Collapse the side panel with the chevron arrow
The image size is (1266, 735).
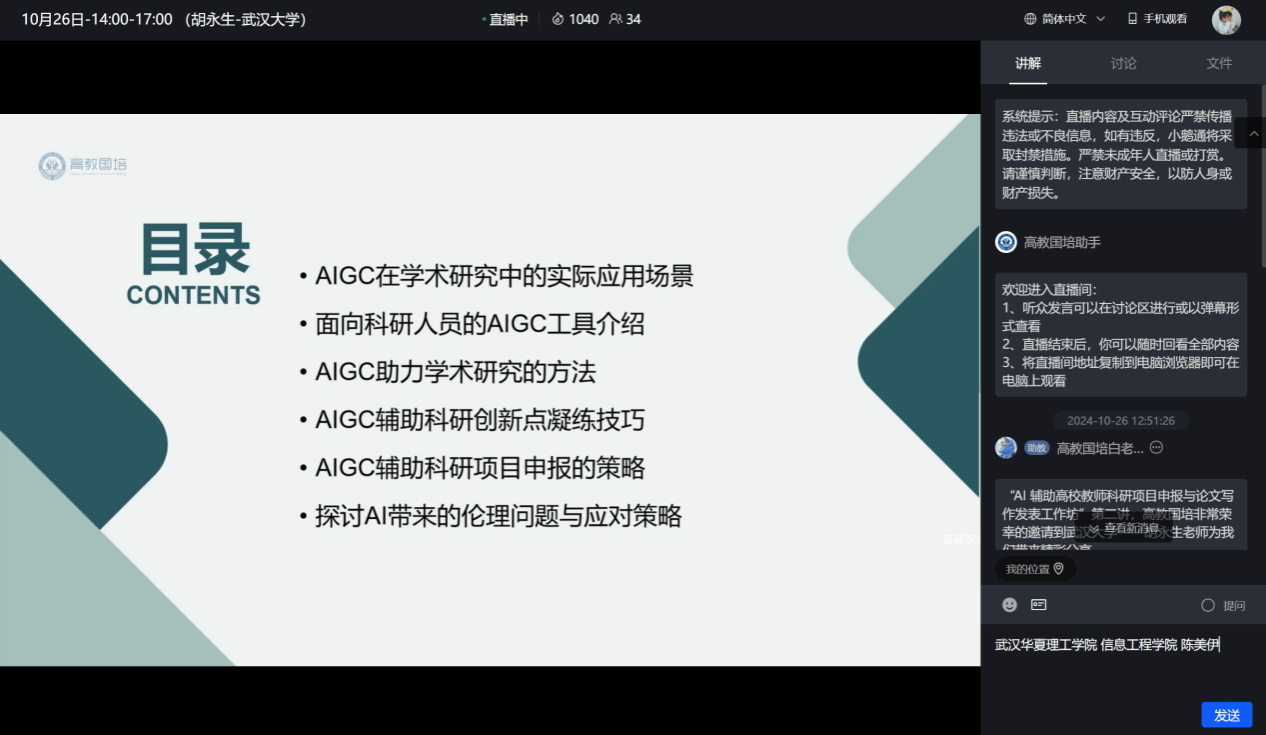1250,132
